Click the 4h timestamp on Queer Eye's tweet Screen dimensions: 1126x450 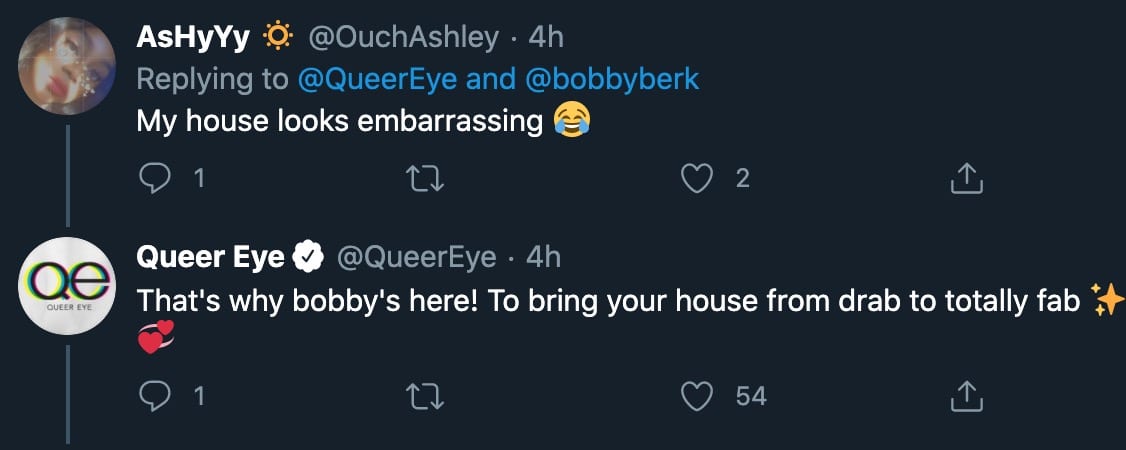click(x=544, y=257)
